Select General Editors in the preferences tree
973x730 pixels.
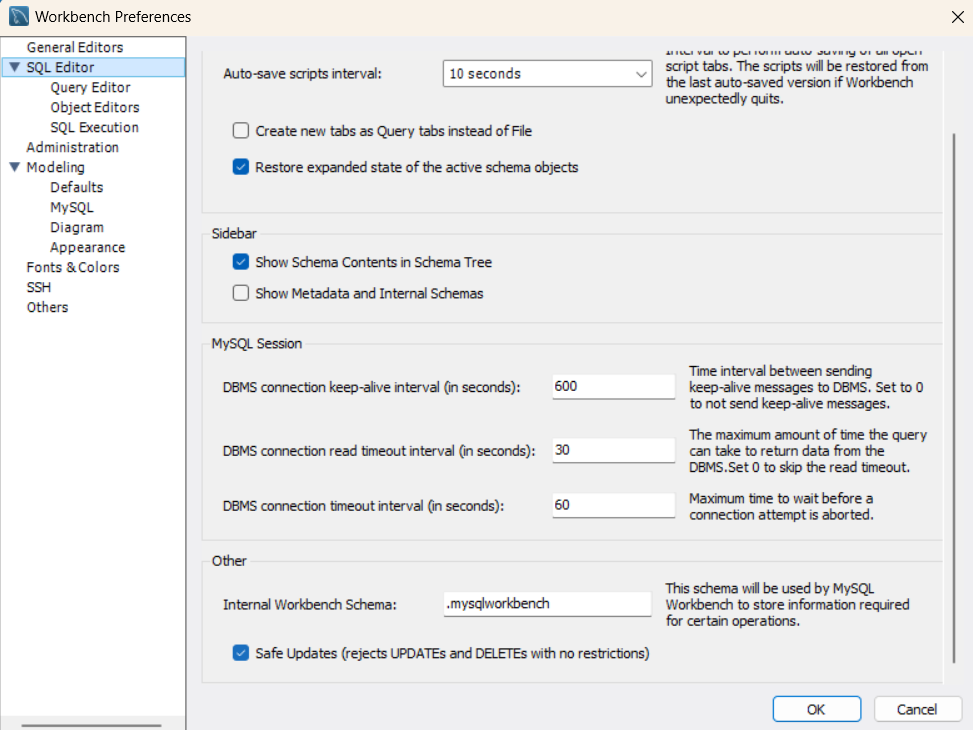[x=74, y=47]
